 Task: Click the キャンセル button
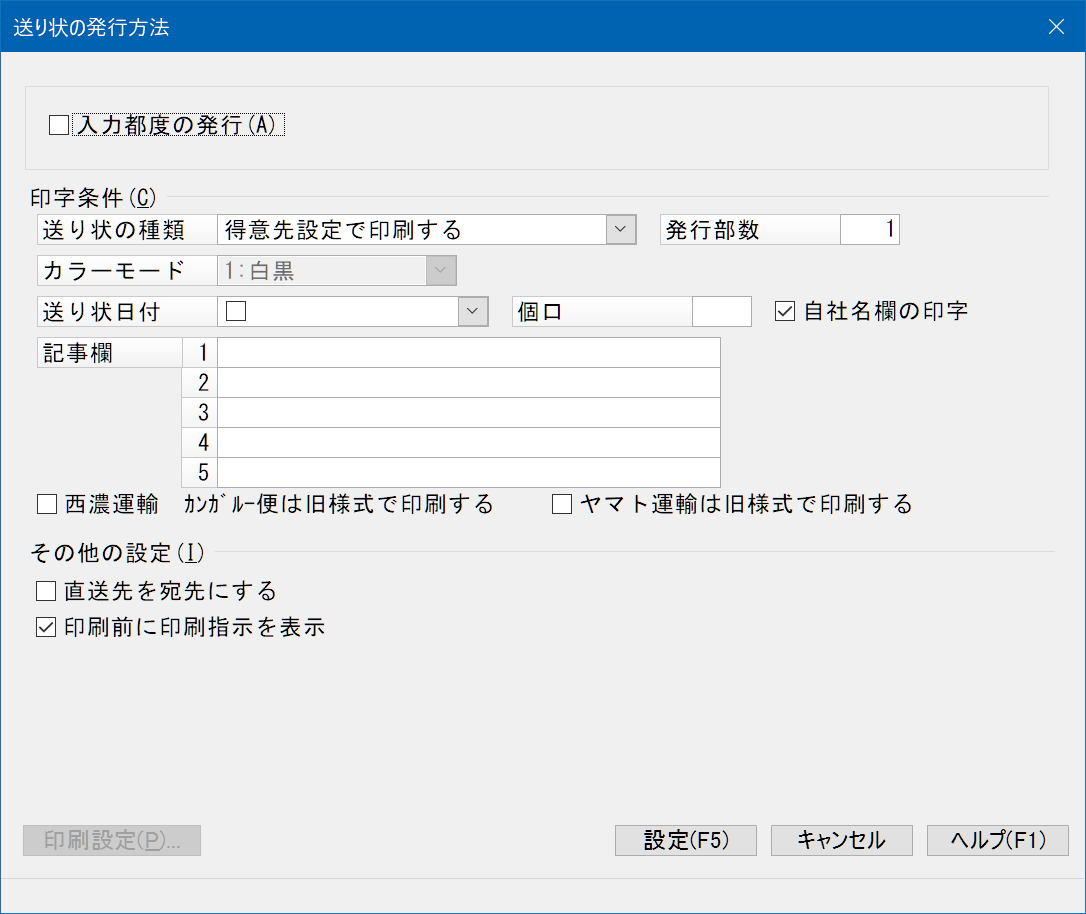(841, 841)
